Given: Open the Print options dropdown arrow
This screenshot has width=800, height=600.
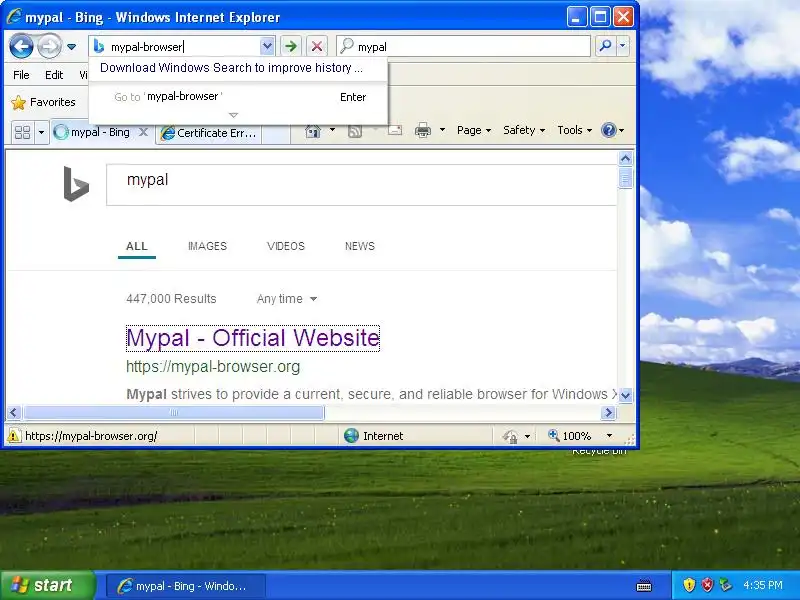Looking at the screenshot, I should pyautogui.click(x=442, y=130).
